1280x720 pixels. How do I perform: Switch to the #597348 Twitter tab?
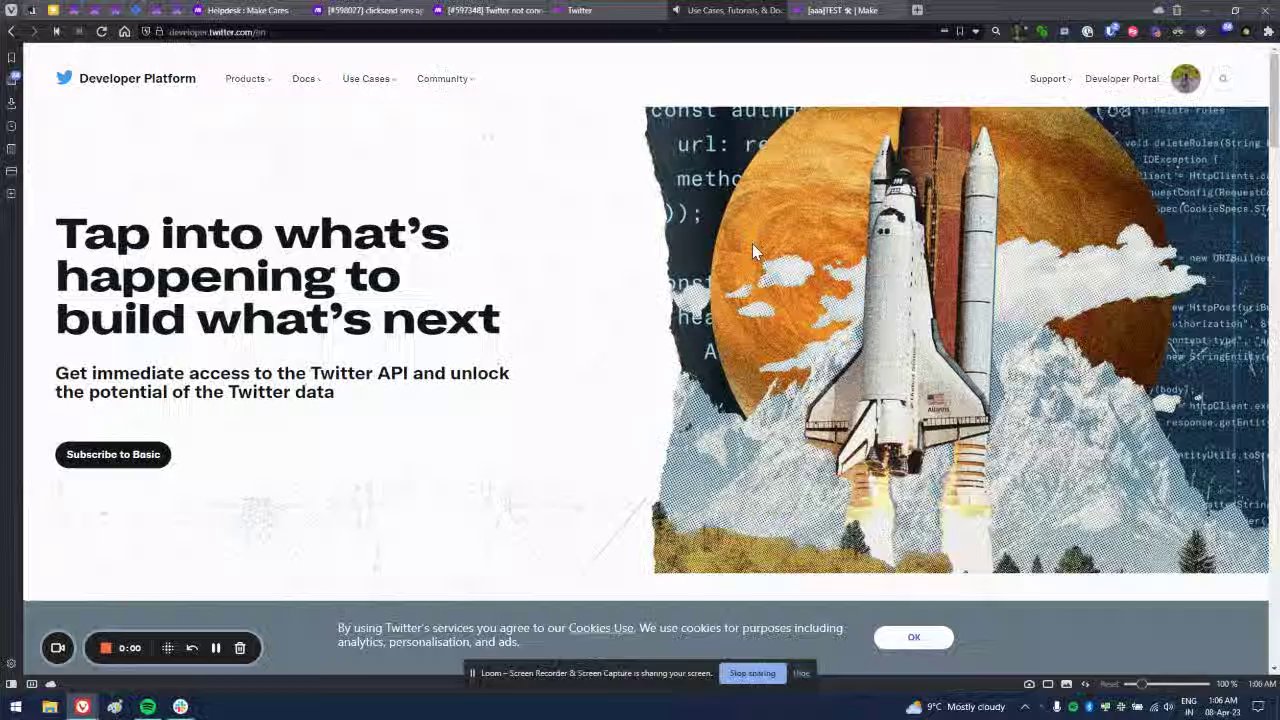(x=488, y=10)
